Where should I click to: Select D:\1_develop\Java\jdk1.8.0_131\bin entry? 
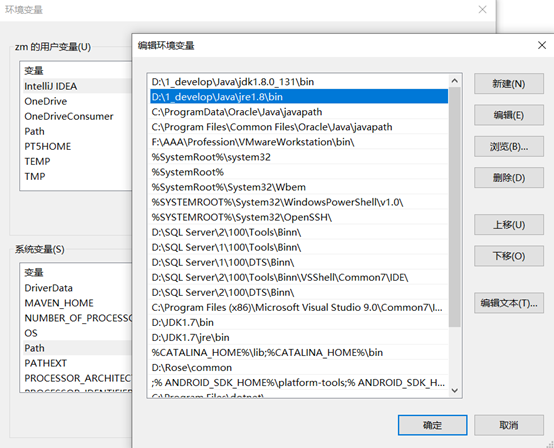(x=299, y=82)
